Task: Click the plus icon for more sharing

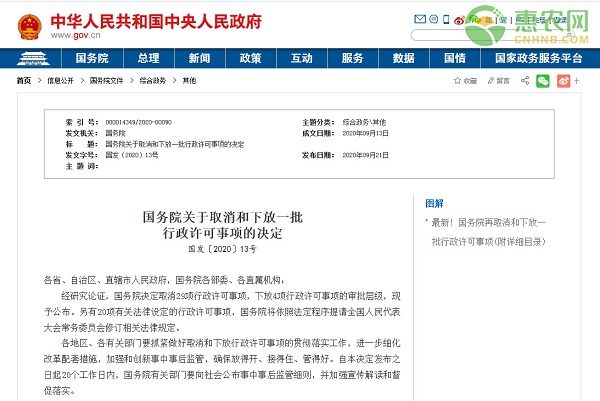Action: coord(576,81)
